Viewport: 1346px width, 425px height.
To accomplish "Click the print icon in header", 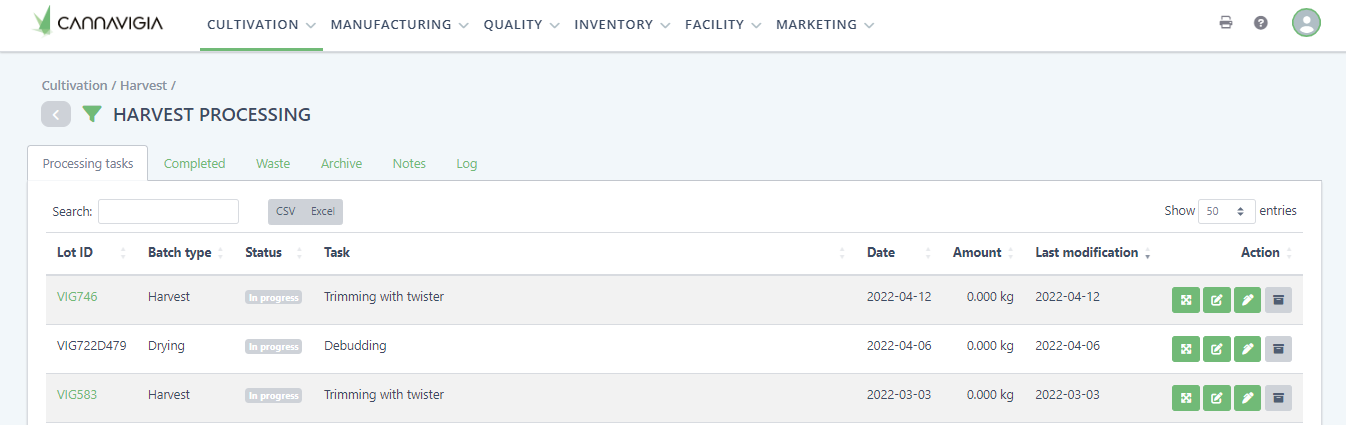I will 1226,23.
